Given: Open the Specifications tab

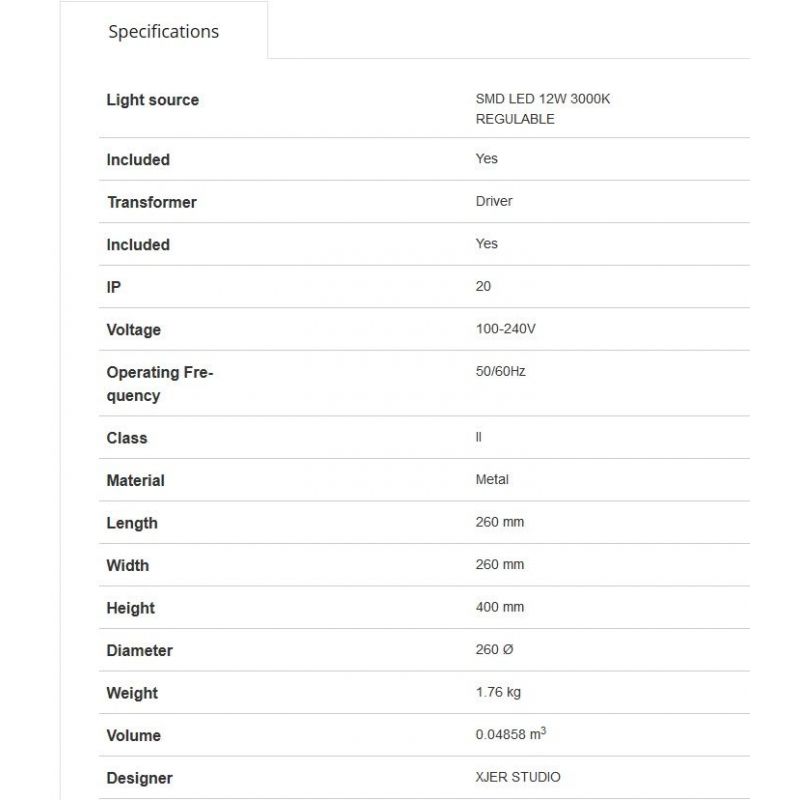Looking at the screenshot, I should click(x=163, y=32).
